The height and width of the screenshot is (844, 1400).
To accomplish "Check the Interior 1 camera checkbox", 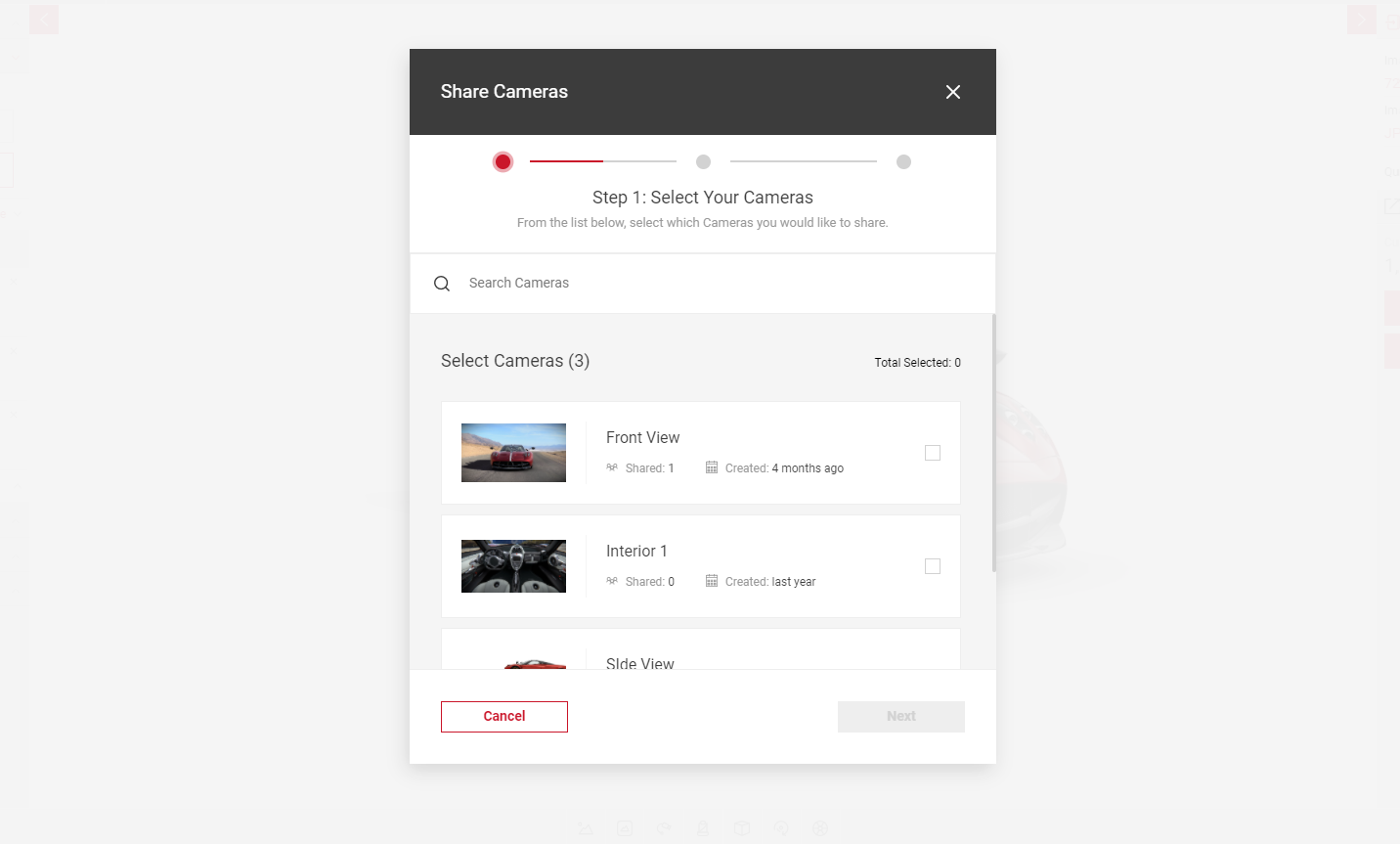I will click(933, 566).
